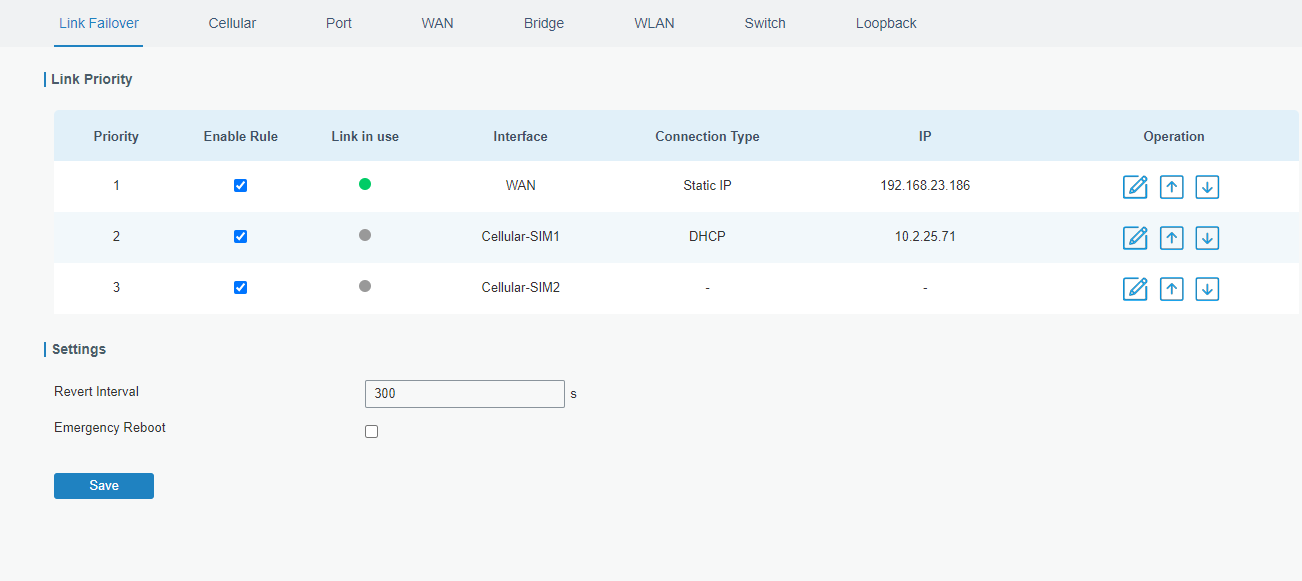
Task: Disable the WAN rule checkbox
Action: [x=240, y=186]
